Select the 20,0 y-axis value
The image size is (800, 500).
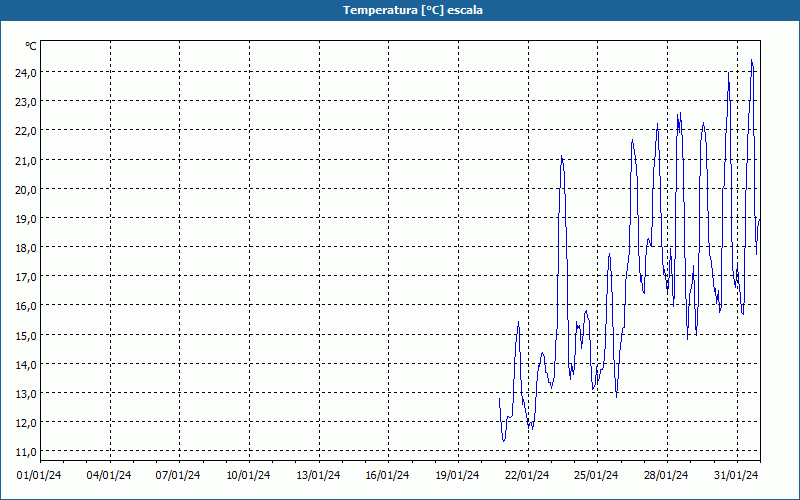pyautogui.click(x=26, y=189)
